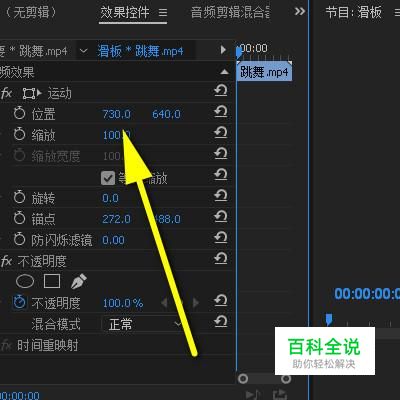Select the 运动 effect label
Viewport: 400px width, 400px height.
click(x=59, y=94)
